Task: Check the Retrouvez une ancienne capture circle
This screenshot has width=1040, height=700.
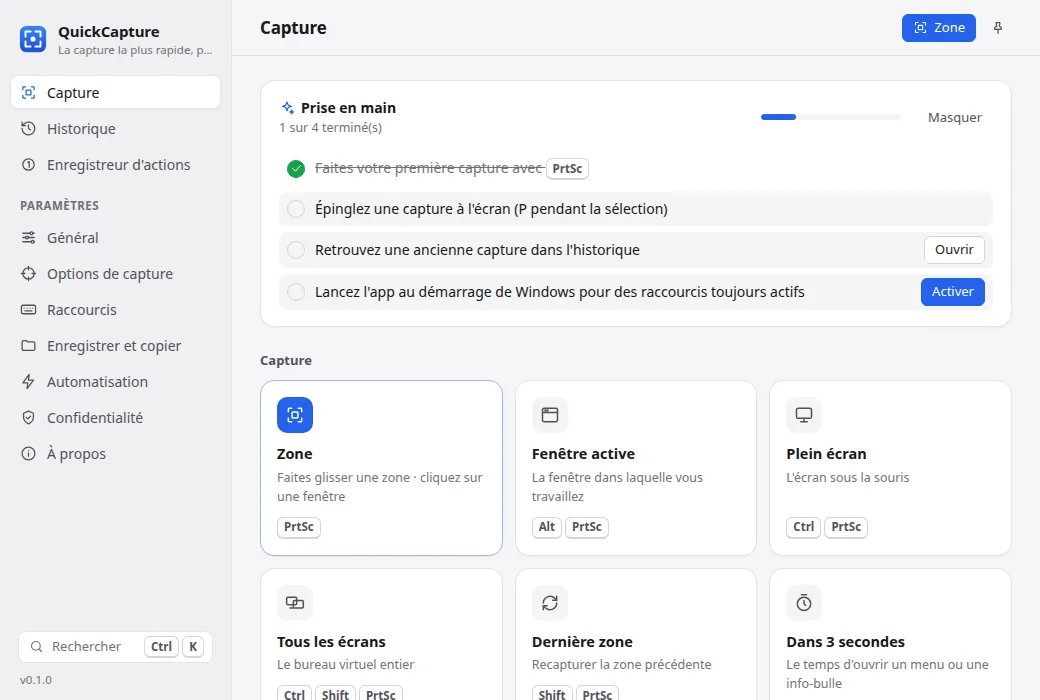Action: pos(296,250)
